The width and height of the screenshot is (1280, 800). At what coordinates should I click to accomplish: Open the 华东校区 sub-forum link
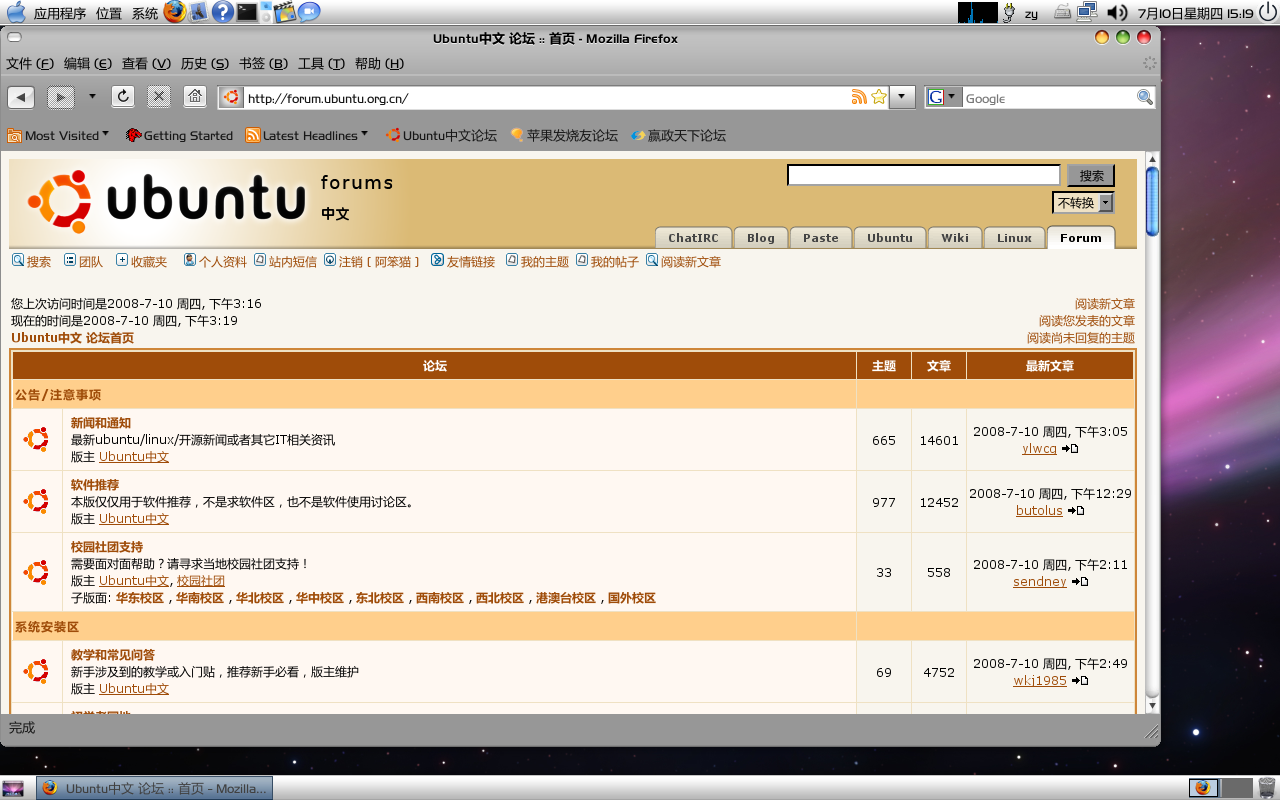click(x=140, y=598)
